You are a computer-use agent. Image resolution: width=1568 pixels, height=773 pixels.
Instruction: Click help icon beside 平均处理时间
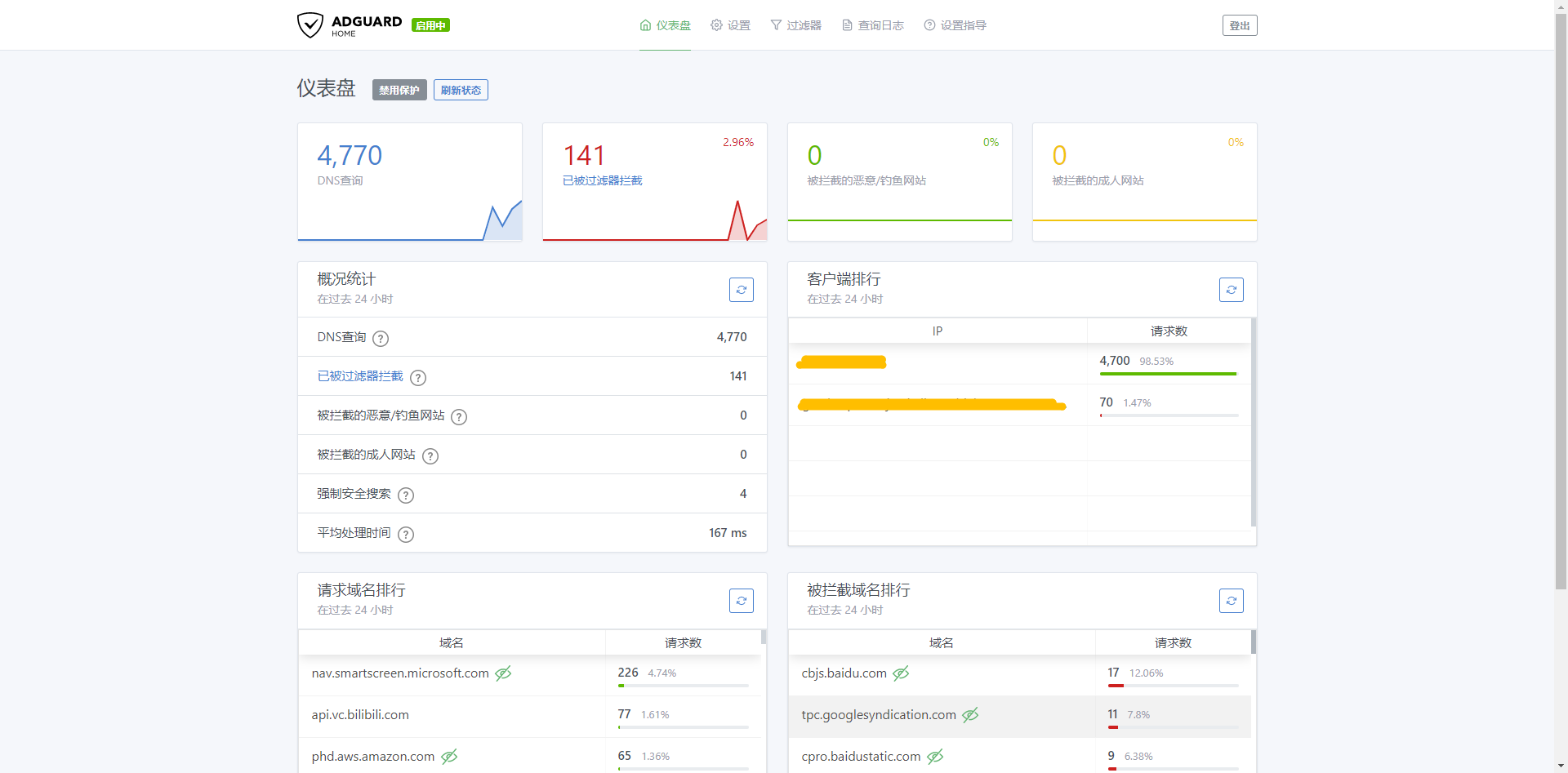pos(406,534)
